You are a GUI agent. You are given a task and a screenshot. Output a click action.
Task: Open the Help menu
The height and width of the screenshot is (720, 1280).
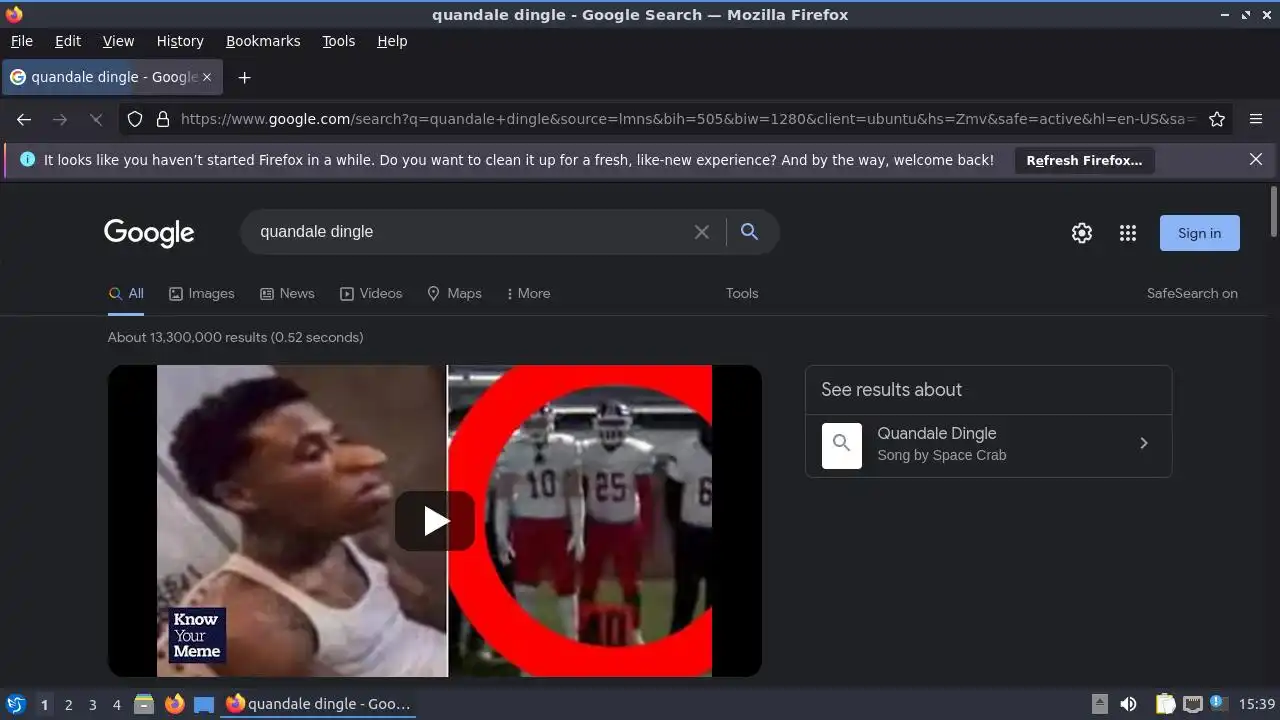click(392, 41)
